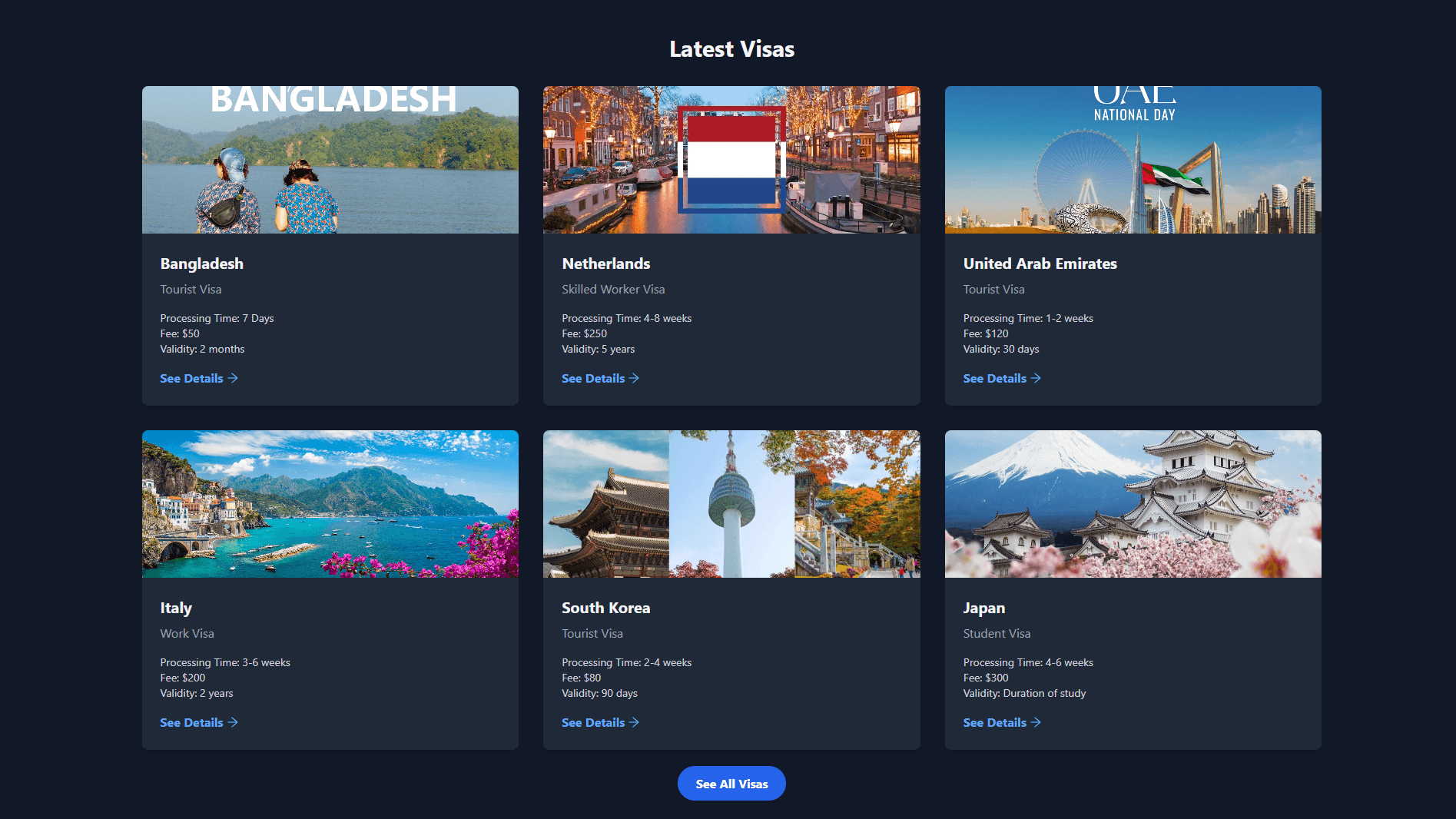Open details for the Netherlands Skilled Worker Visa

point(593,378)
